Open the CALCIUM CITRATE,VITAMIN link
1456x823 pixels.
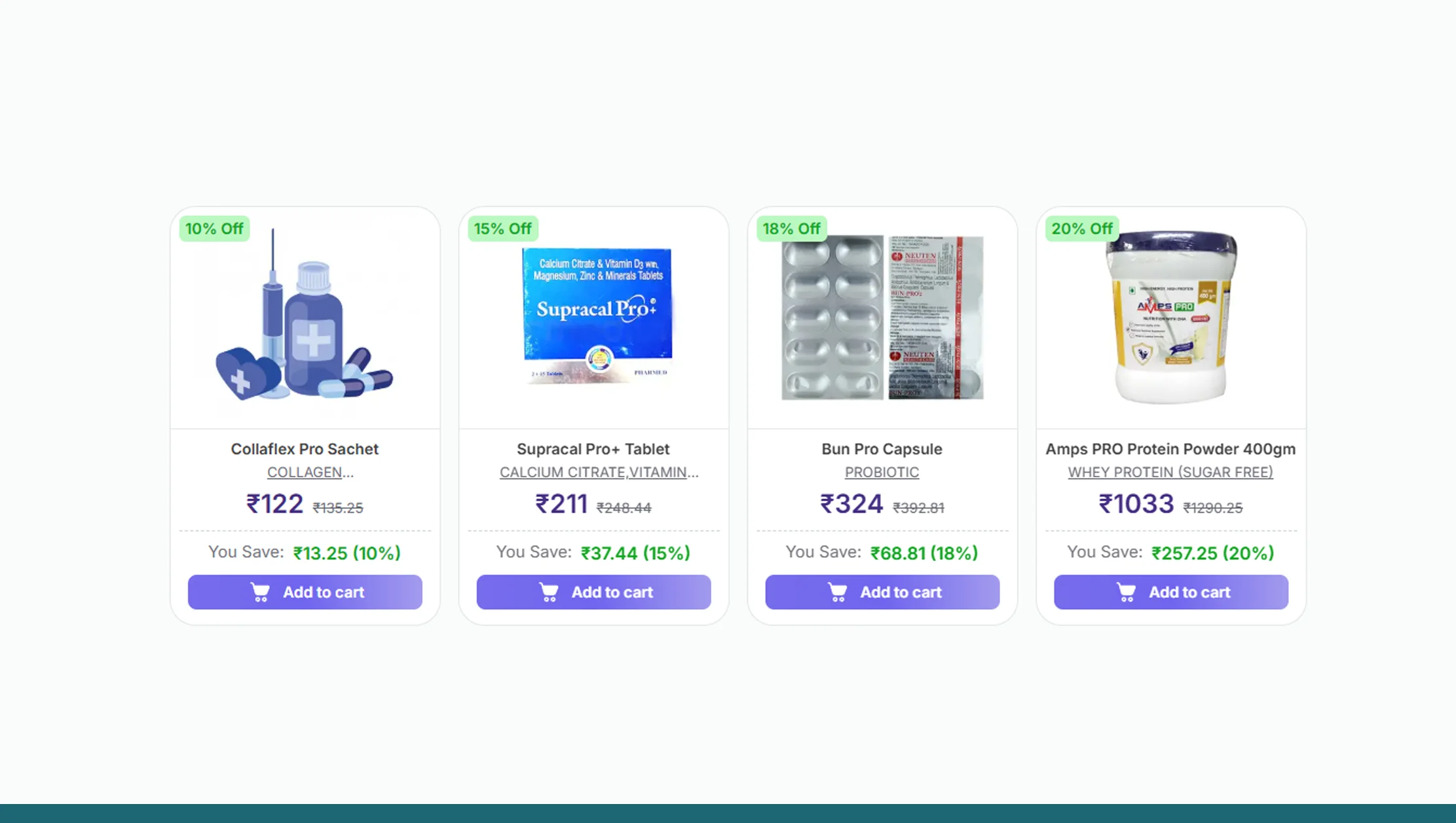pyautogui.click(x=599, y=472)
